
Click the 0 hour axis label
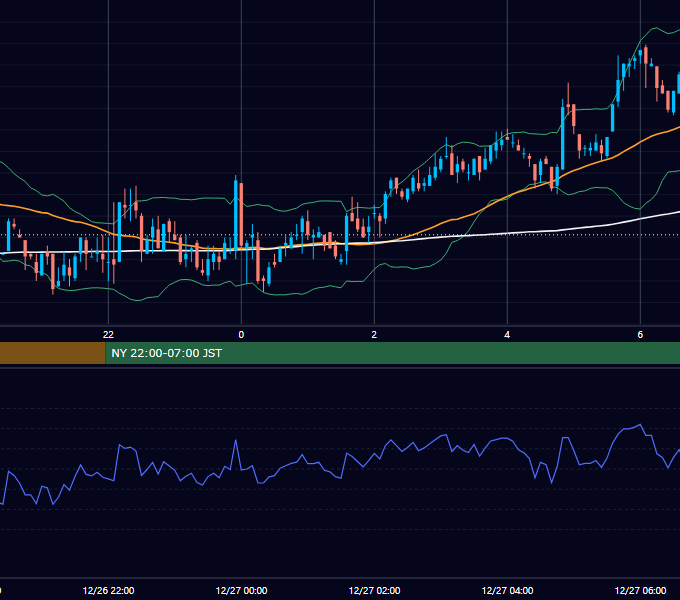[241, 334]
